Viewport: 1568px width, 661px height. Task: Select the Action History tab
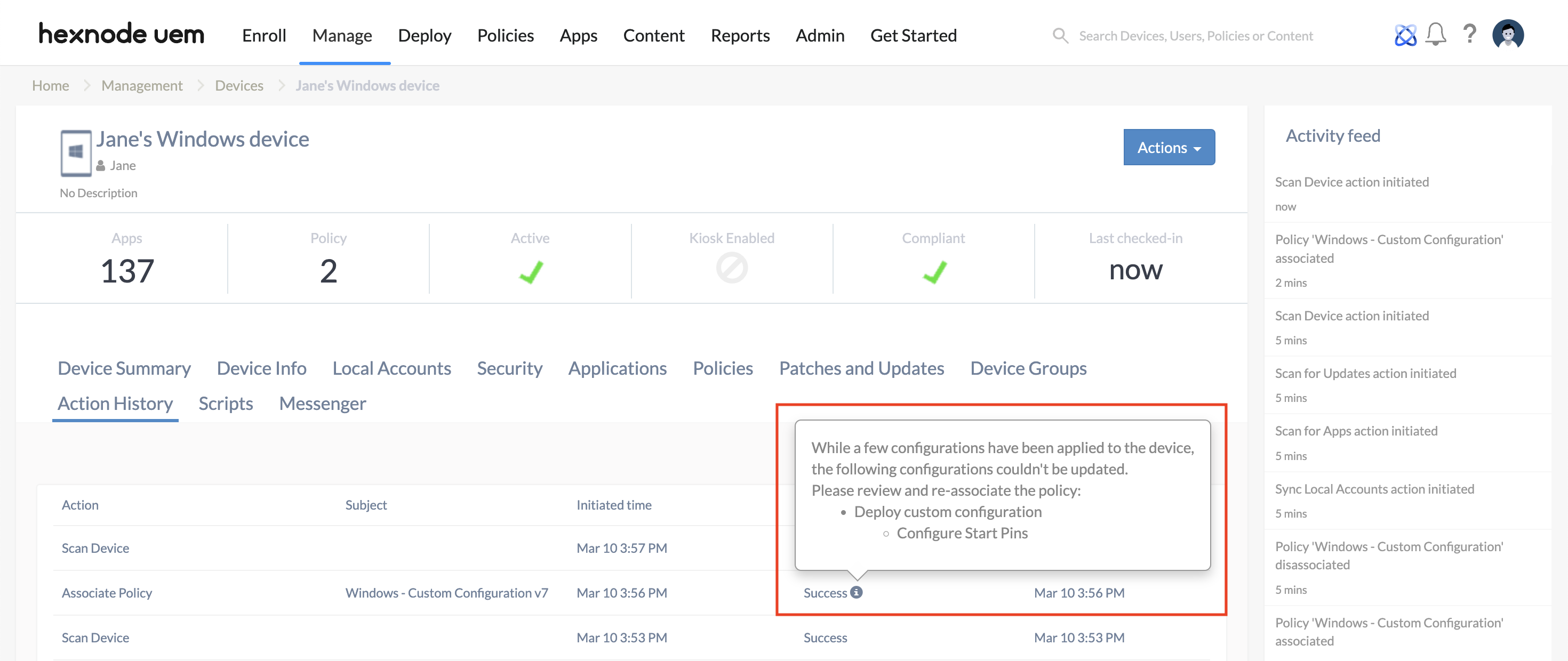(x=115, y=404)
